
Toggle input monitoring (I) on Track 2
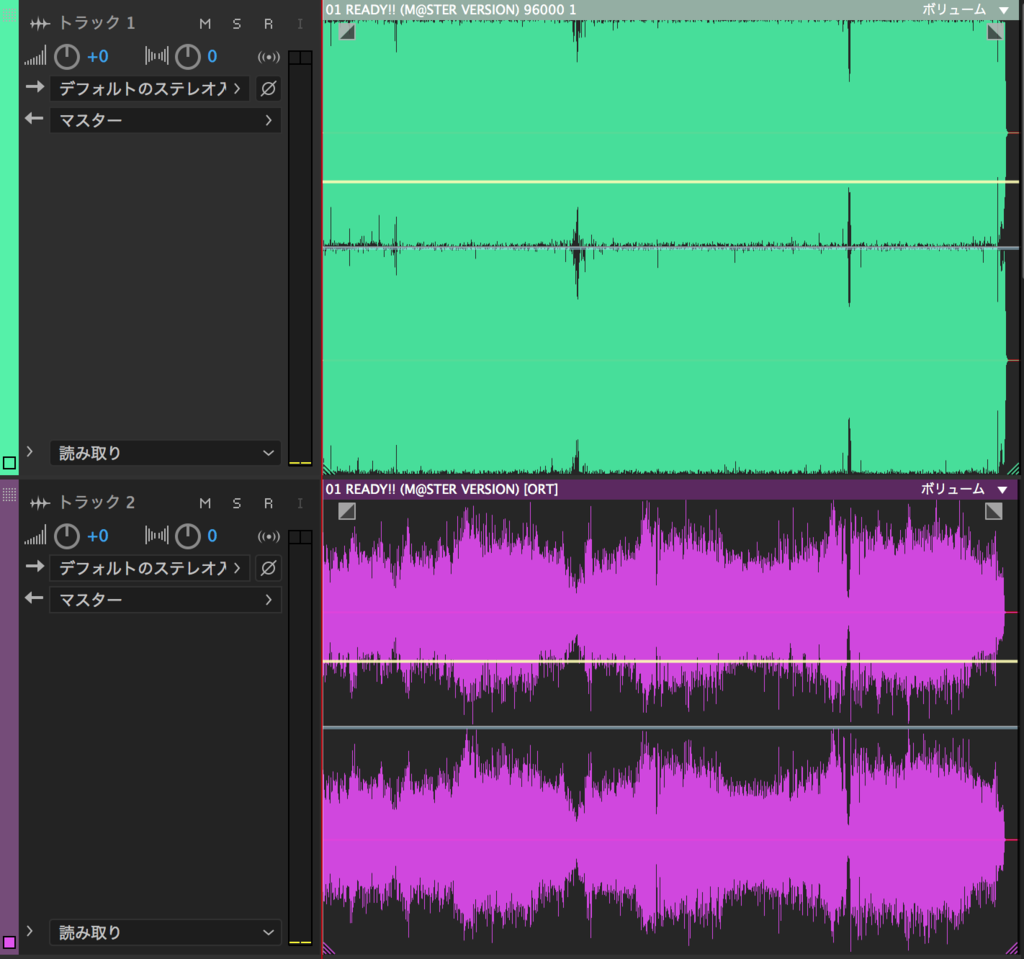pos(300,503)
